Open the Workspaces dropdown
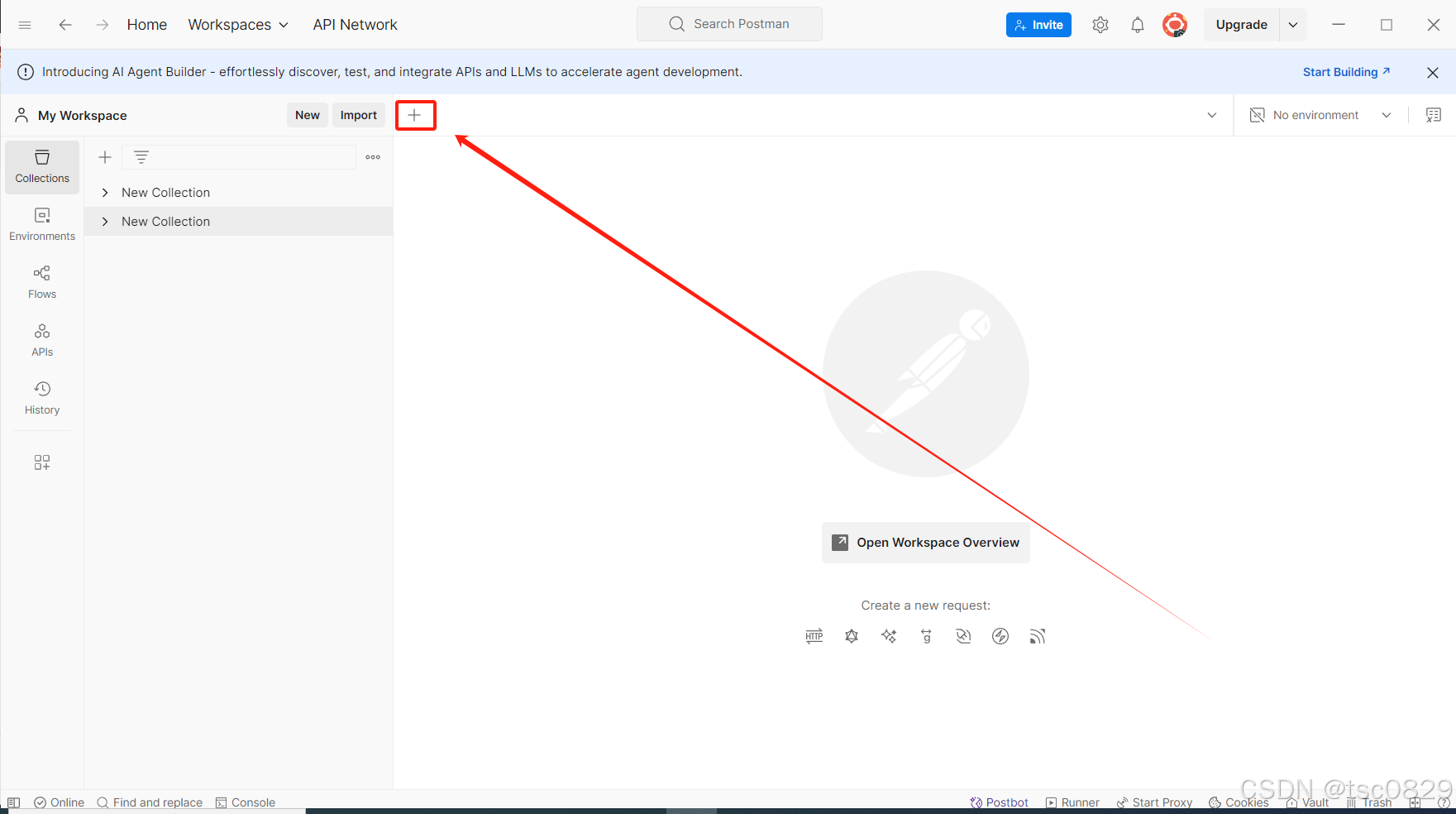This screenshot has height=814, width=1456. [x=238, y=25]
